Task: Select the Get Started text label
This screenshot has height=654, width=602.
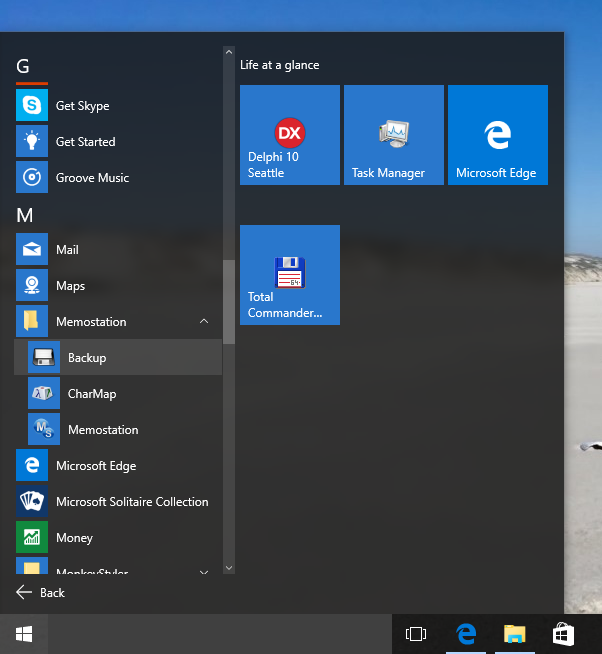Action: (x=86, y=142)
